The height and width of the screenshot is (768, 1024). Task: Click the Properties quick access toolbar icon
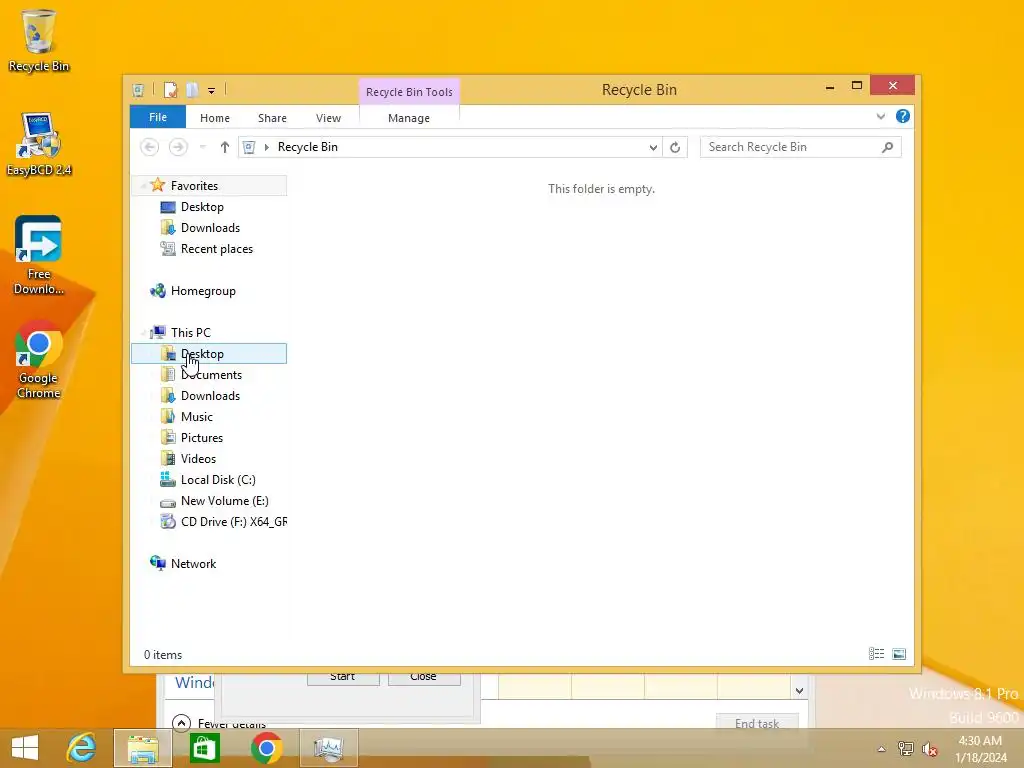tap(170, 90)
